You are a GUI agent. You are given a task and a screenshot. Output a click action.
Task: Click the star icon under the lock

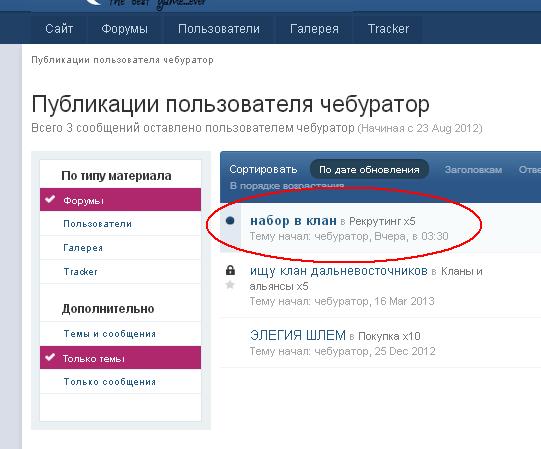pyautogui.click(x=230, y=285)
